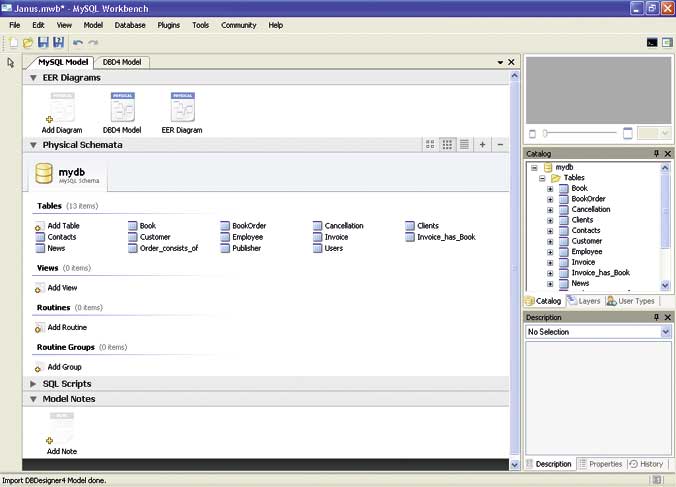Click Add Group
Image resolution: width=676 pixels, height=487 pixels.
pos(58,367)
